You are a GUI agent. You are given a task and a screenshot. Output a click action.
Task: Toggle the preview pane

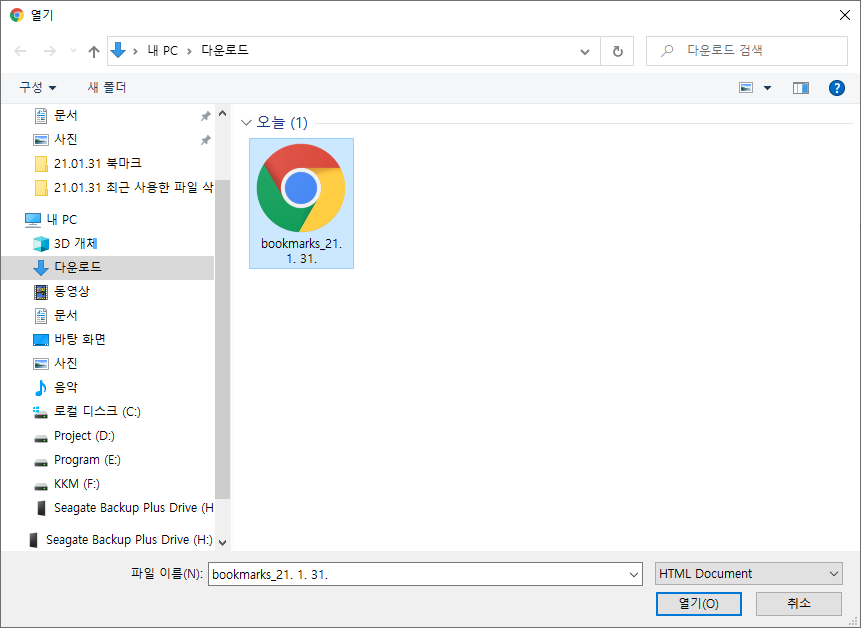point(801,88)
